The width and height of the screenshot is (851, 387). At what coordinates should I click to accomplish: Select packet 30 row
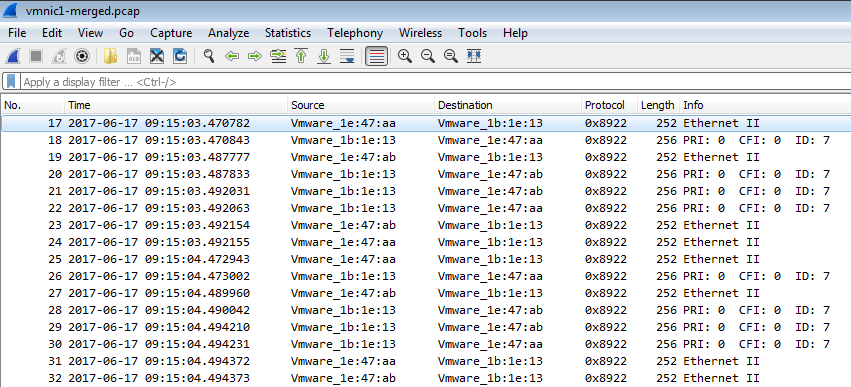[x=426, y=344]
